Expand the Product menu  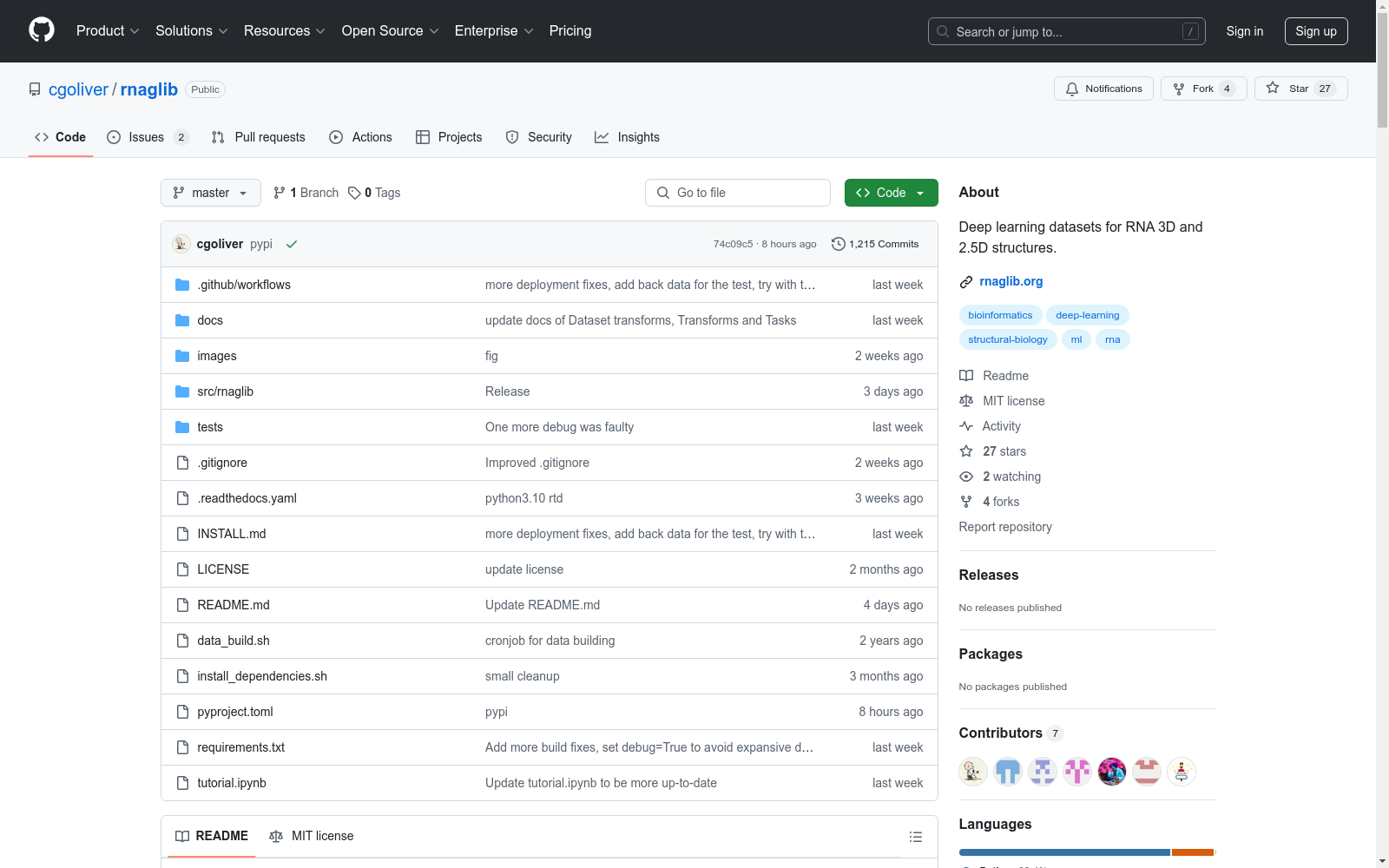[x=108, y=31]
